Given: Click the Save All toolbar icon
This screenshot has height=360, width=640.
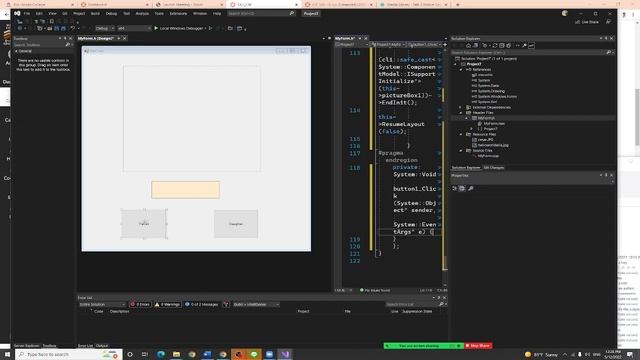Looking at the screenshot, I should [63, 29].
